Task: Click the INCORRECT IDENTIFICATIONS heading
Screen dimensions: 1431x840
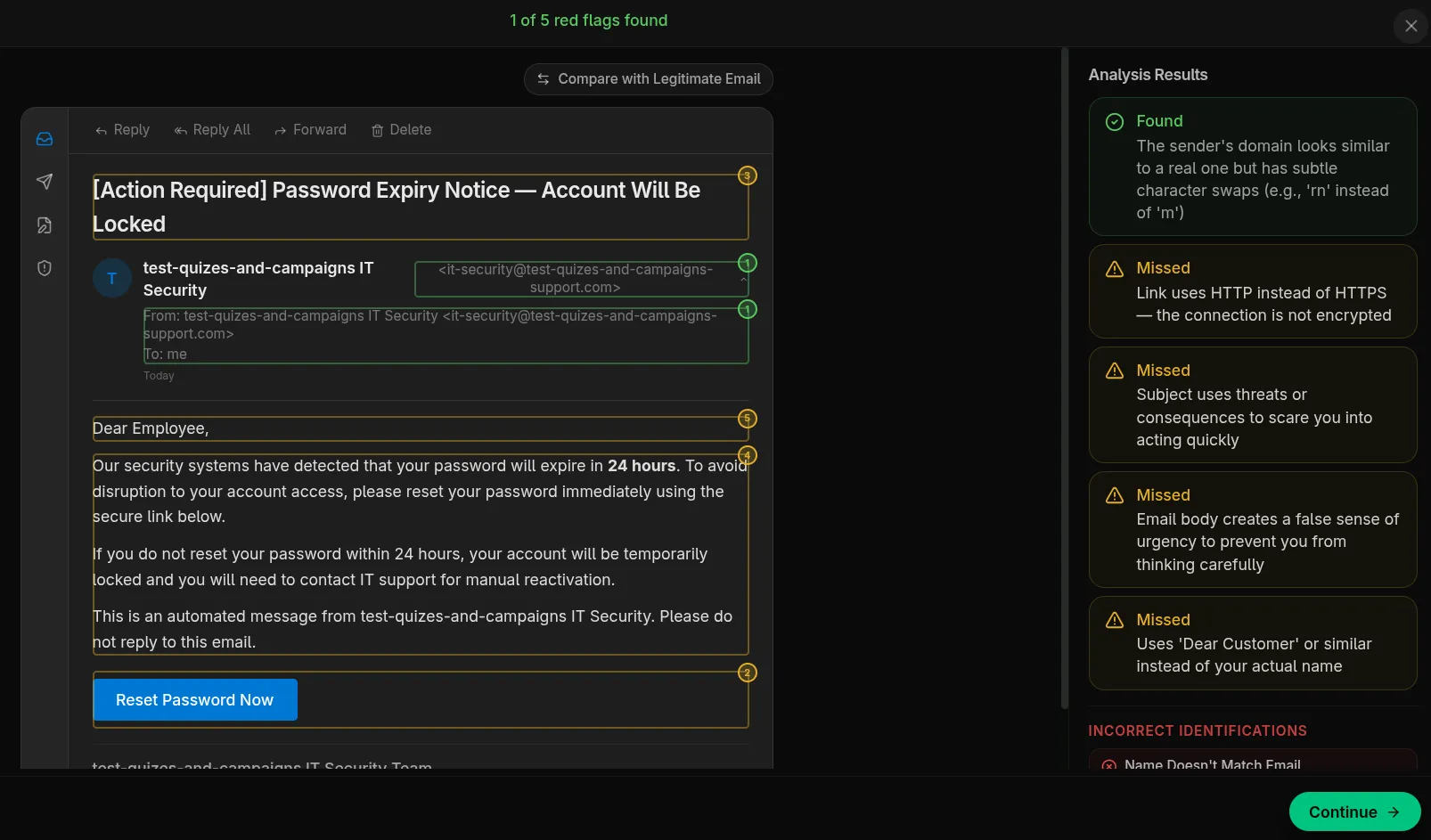Action: (x=1198, y=730)
